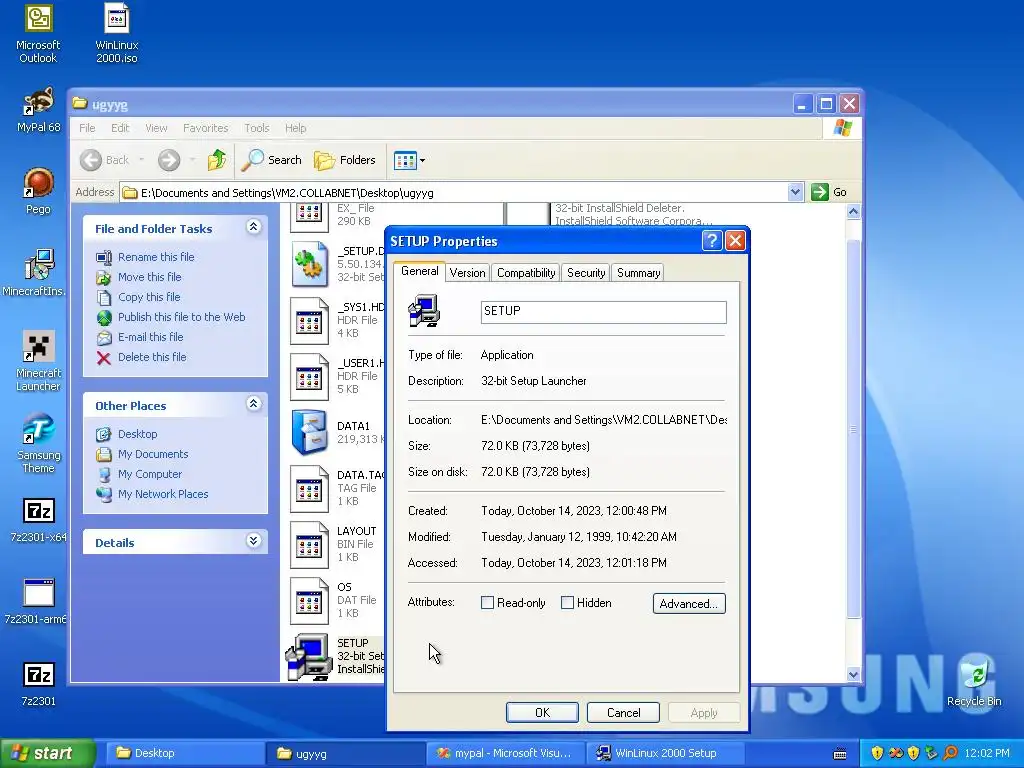Select the DATA.TAG file icon
Image resolution: width=1024 pixels, height=768 pixels.
309,488
